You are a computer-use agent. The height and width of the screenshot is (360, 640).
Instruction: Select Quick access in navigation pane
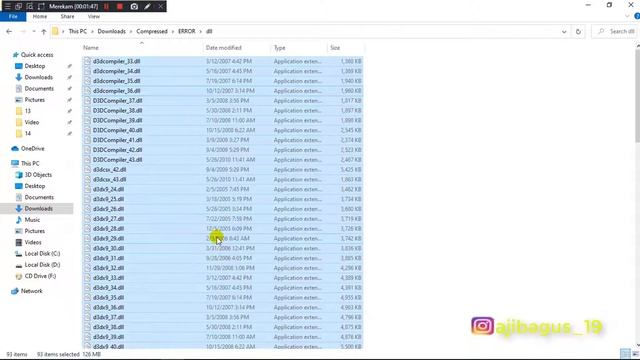37,55
